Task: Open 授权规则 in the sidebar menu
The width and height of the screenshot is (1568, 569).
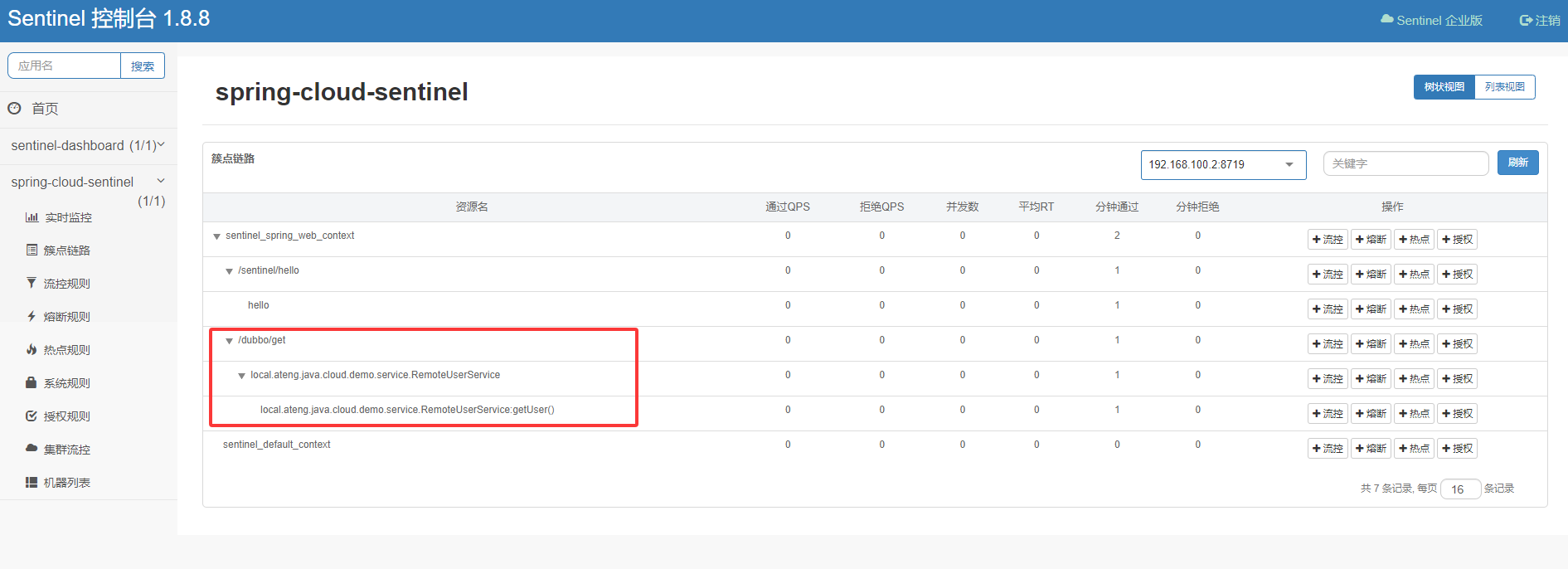Action: (66, 416)
